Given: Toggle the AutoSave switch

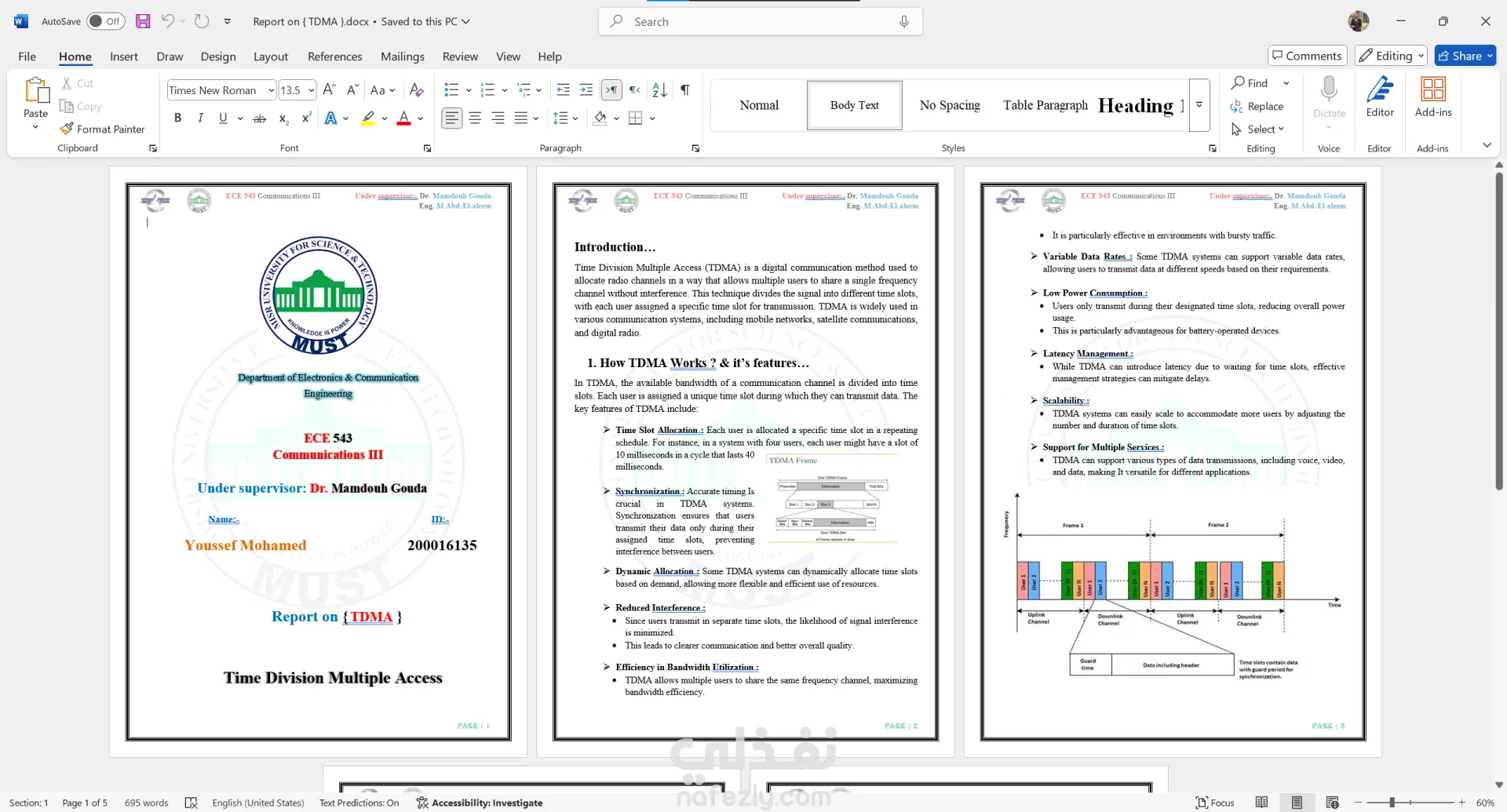Looking at the screenshot, I should (x=105, y=21).
